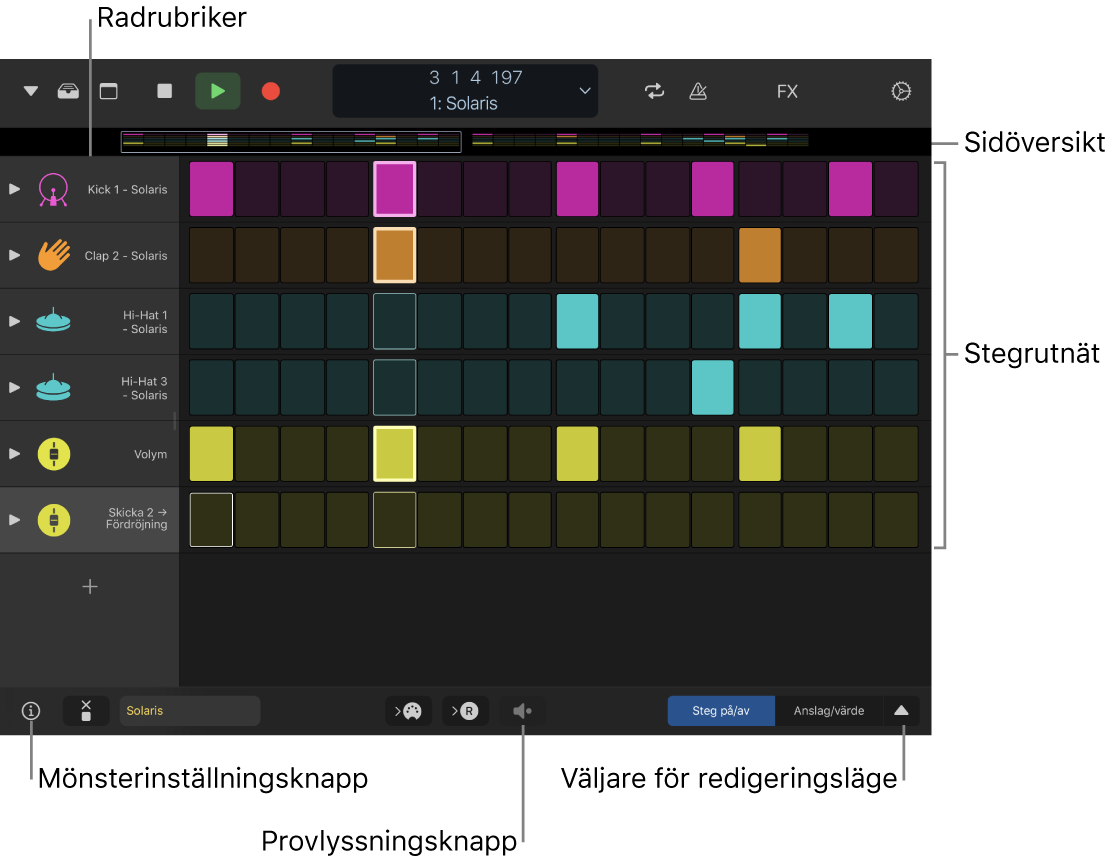Click the Hi-Hat 3 cymbal icon
The image size is (1120, 865).
coord(54,387)
